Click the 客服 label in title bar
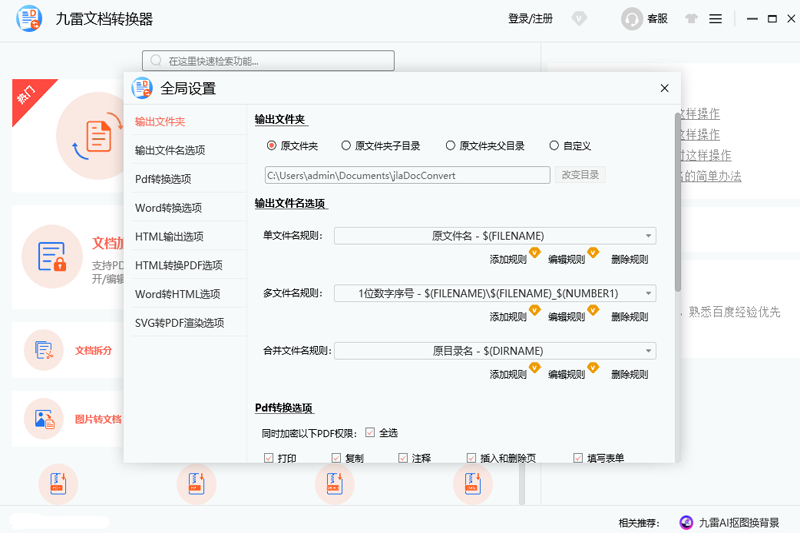The height and width of the screenshot is (533, 800). pyautogui.click(x=657, y=19)
